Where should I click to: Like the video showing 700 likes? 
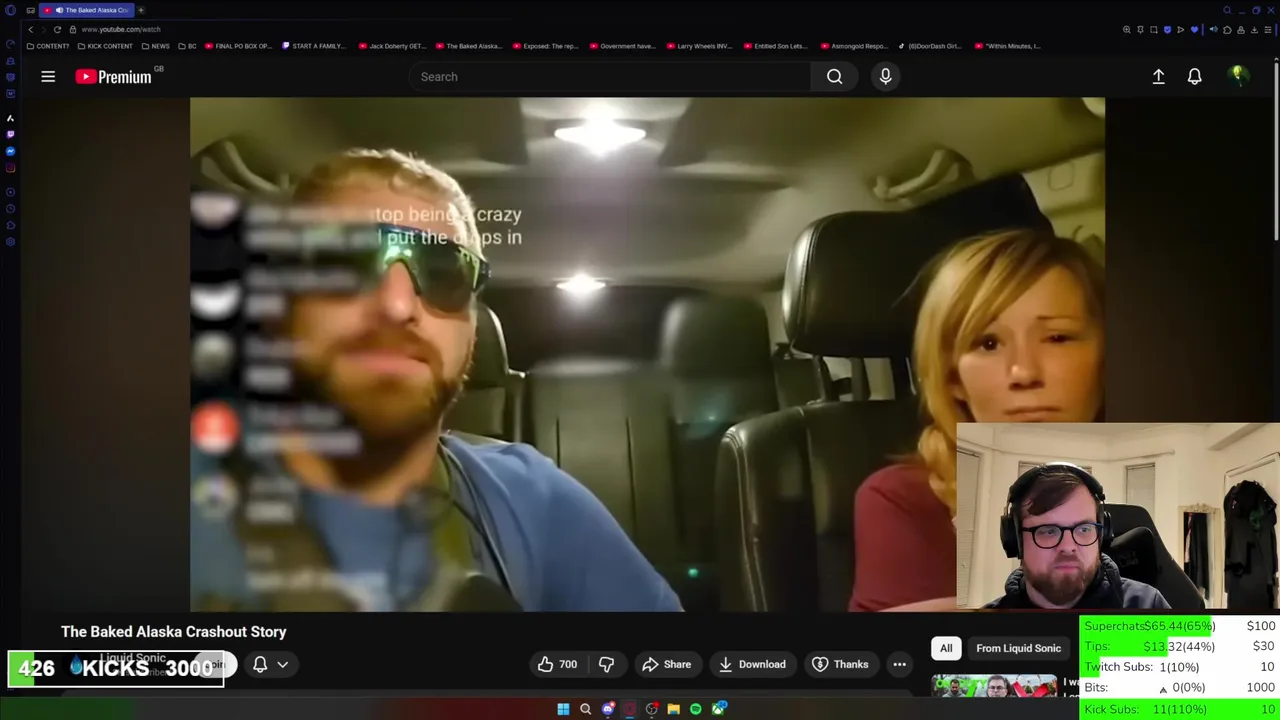(x=557, y=664)
